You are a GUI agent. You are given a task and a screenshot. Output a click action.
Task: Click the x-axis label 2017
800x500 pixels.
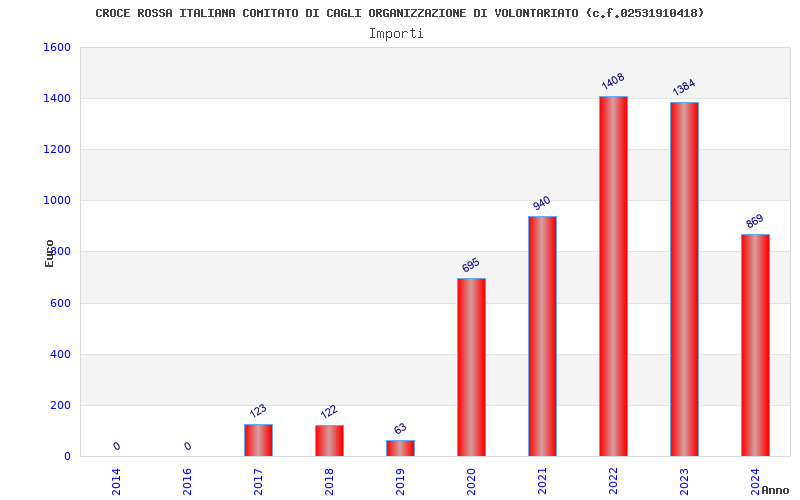point(258,481)
